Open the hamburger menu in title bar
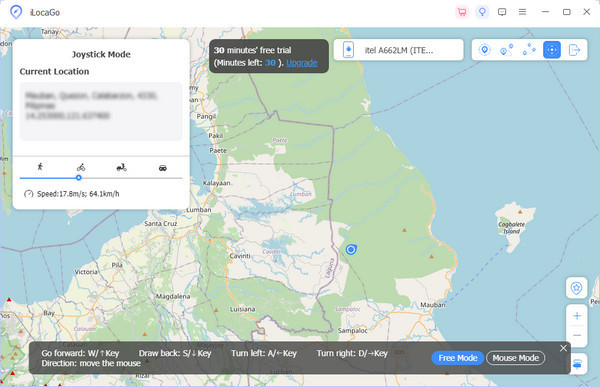Viewport: 600px width, 387px height. [522, 12]
